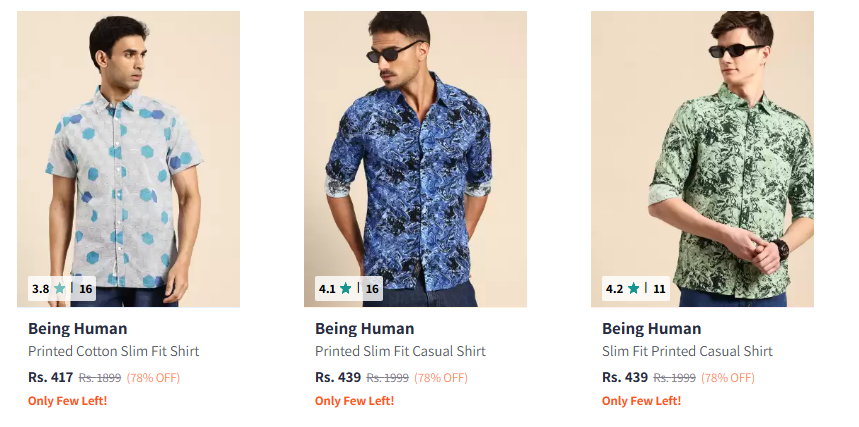This screenshot has width=859, height=427.
Task: Click the 11 ratings count on green shirt
Action: [x=659, y=289]
